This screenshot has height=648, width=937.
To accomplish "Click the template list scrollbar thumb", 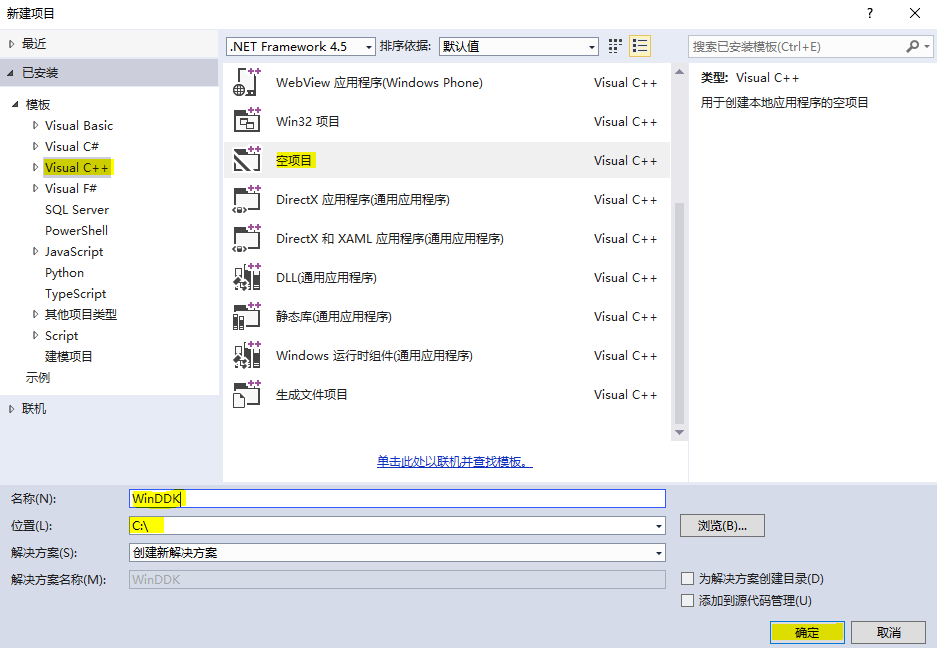I will pos(679,313).
